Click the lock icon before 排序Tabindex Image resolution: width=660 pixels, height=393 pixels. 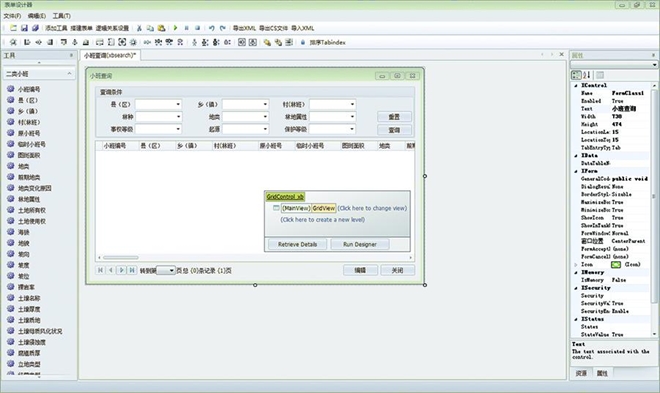click(303, 42)
